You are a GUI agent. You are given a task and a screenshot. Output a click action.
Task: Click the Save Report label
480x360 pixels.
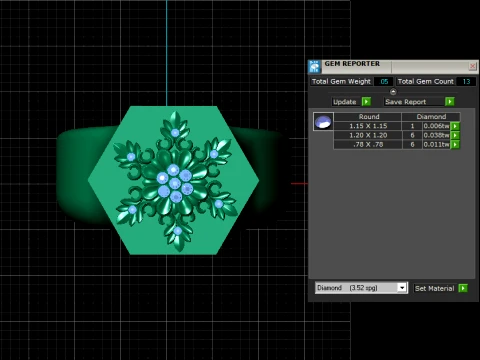(406, 102)
